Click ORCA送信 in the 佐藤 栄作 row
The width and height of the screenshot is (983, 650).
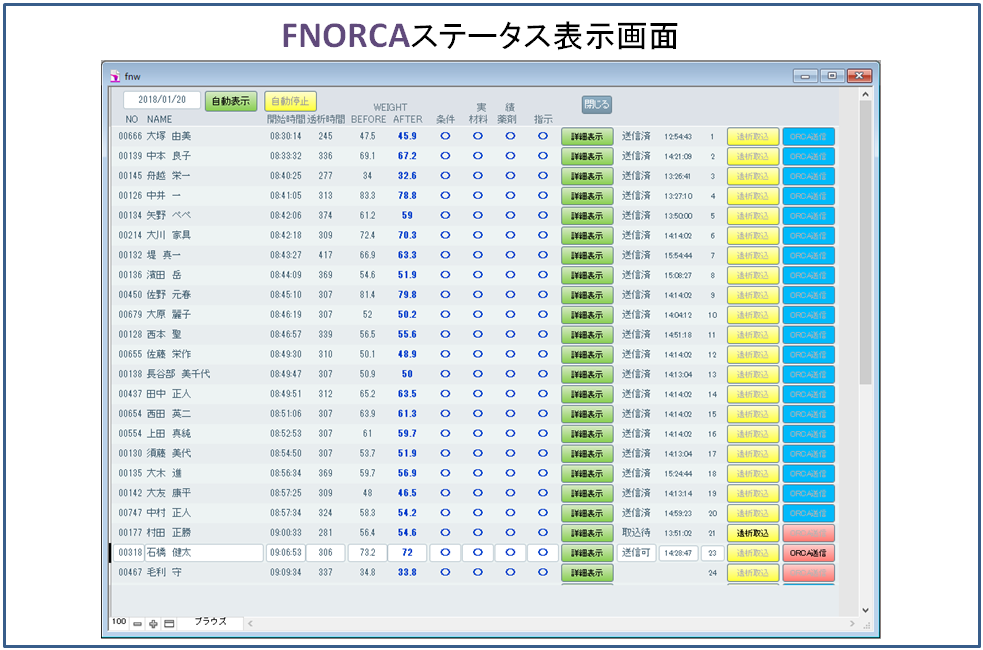pos(808,355)
